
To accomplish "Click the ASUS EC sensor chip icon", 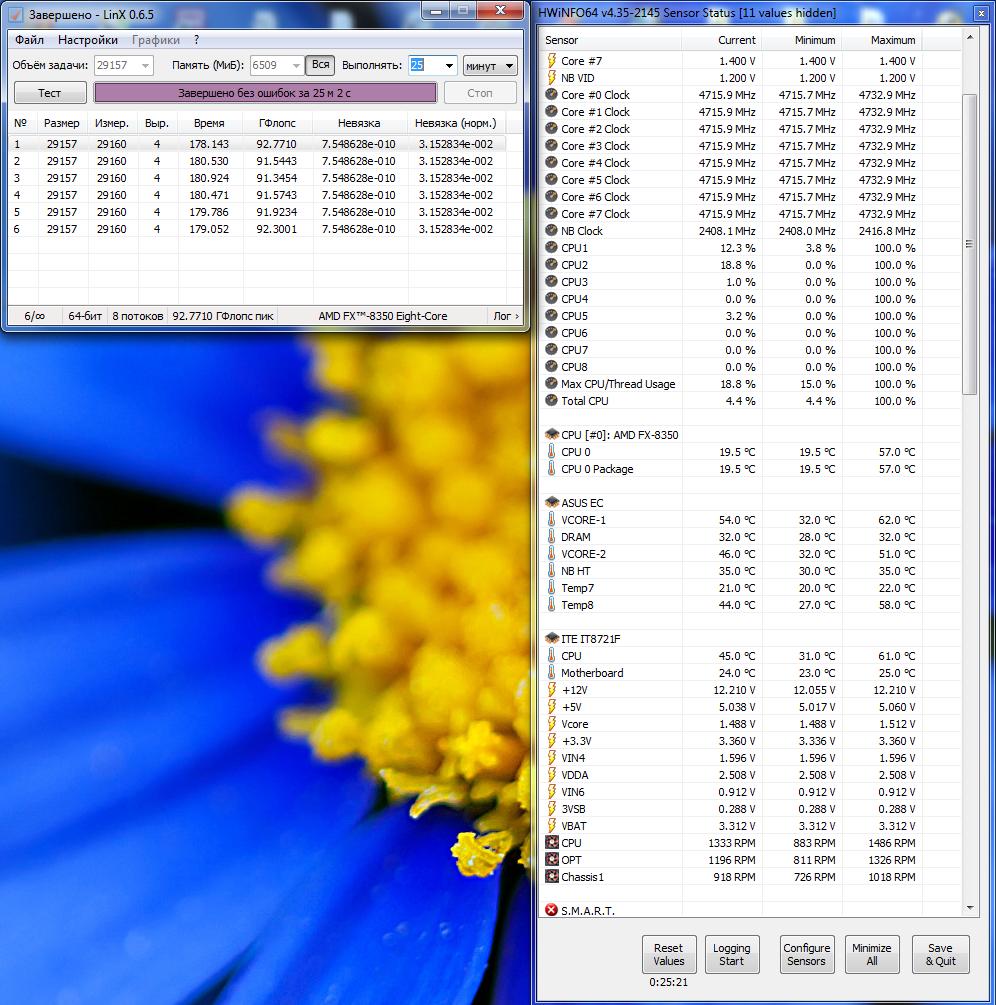I will (x=552, y=502).
